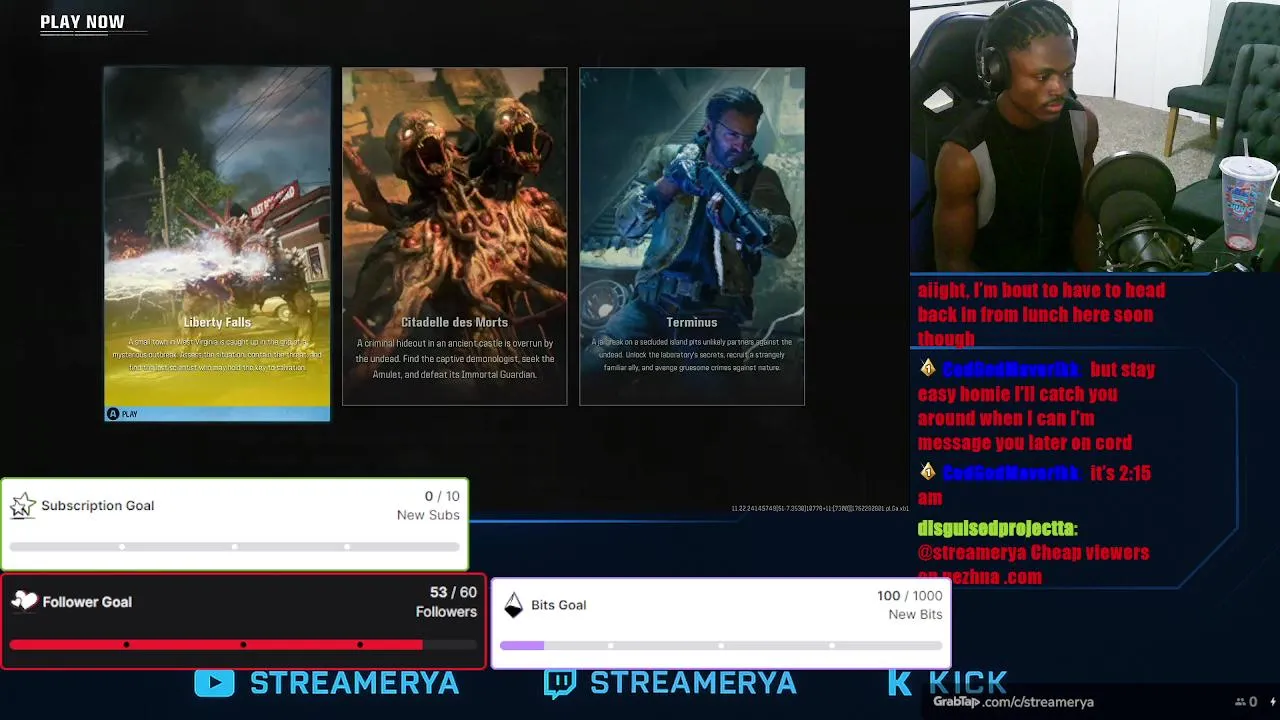Click the KICK channel text

[968, 683]
